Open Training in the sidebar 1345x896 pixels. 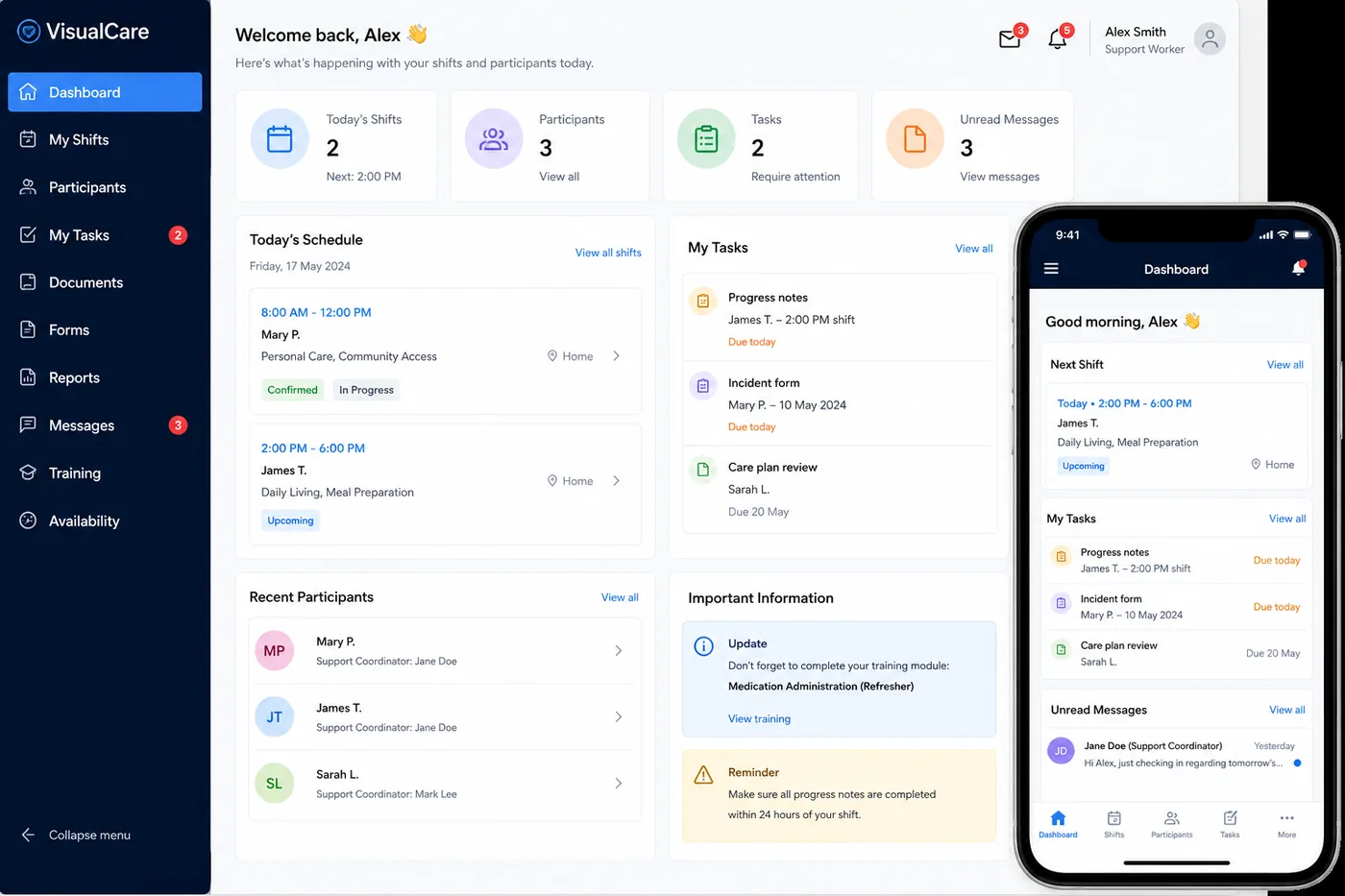coord(105,473)
